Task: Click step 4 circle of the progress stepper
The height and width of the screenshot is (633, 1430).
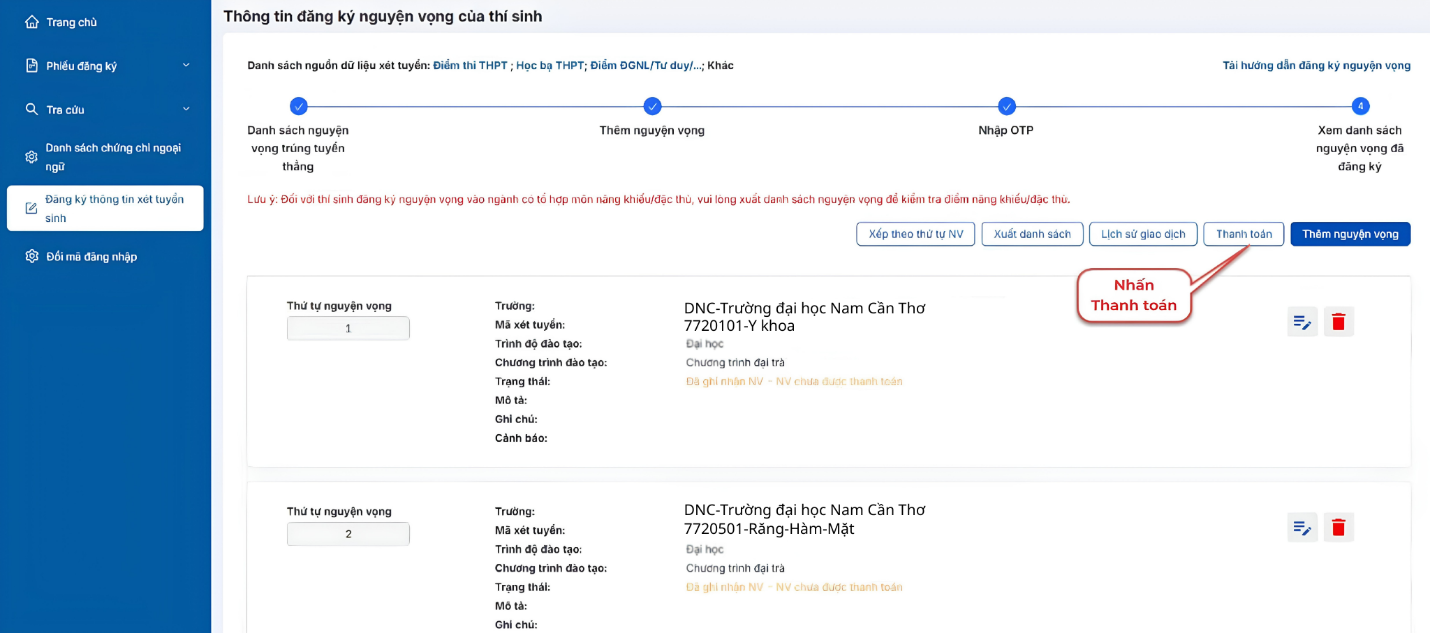Action: coord(1360,106)
